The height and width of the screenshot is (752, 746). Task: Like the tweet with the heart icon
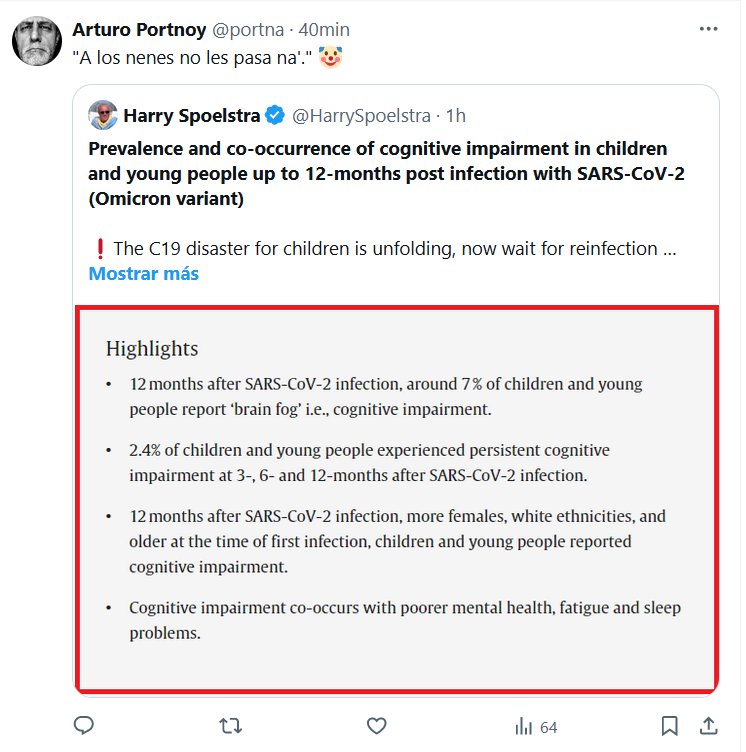point(376,725)
